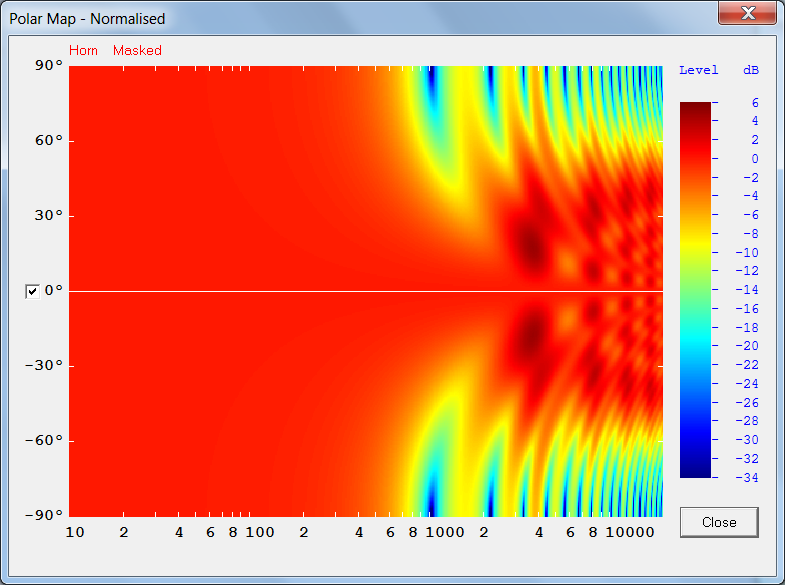Click the red 'Masked' label
The width and height of the screenshot is (785, 585).
[x=137, y=51]
